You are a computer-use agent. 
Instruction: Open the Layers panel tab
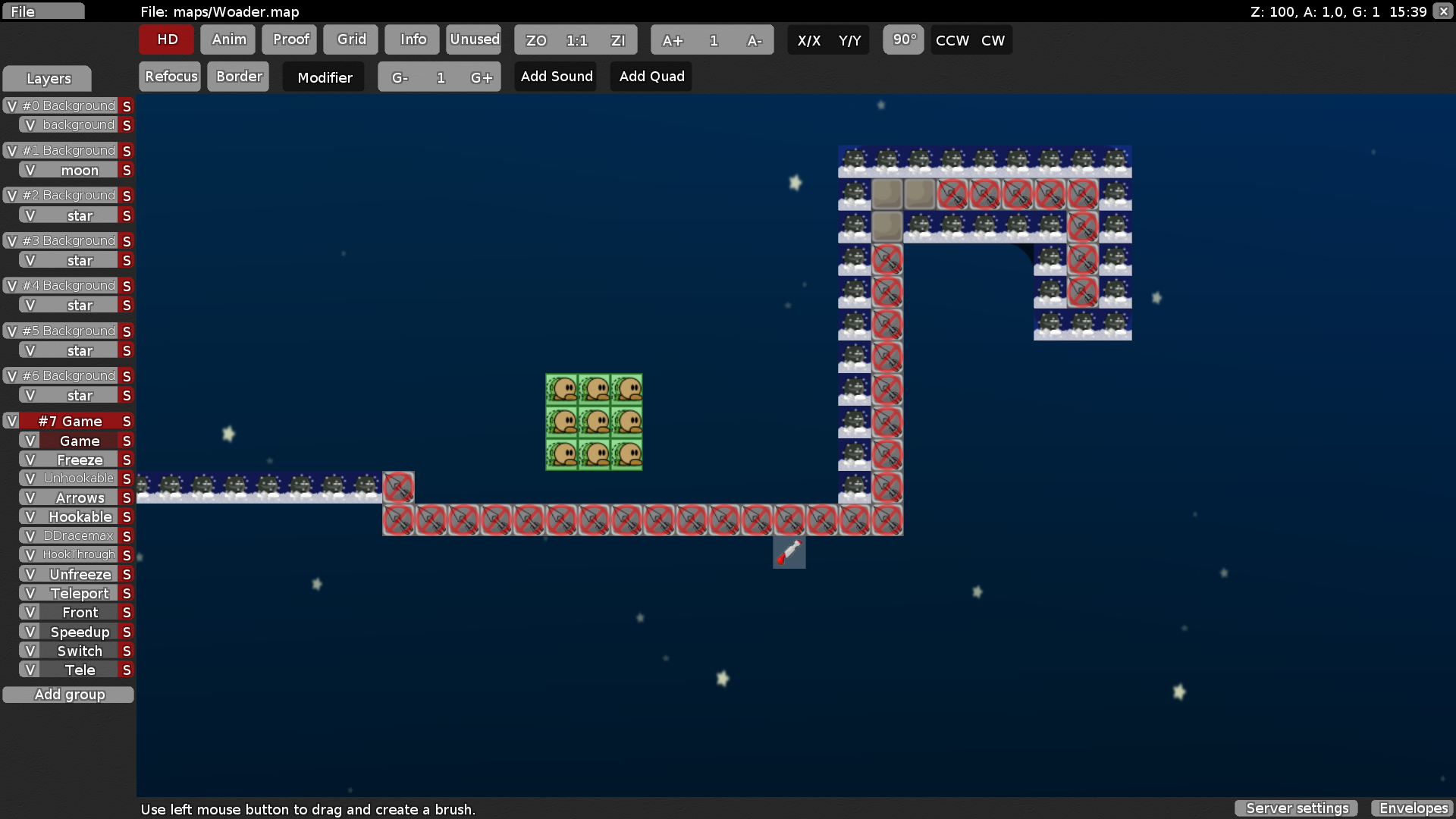pos(48,78)
